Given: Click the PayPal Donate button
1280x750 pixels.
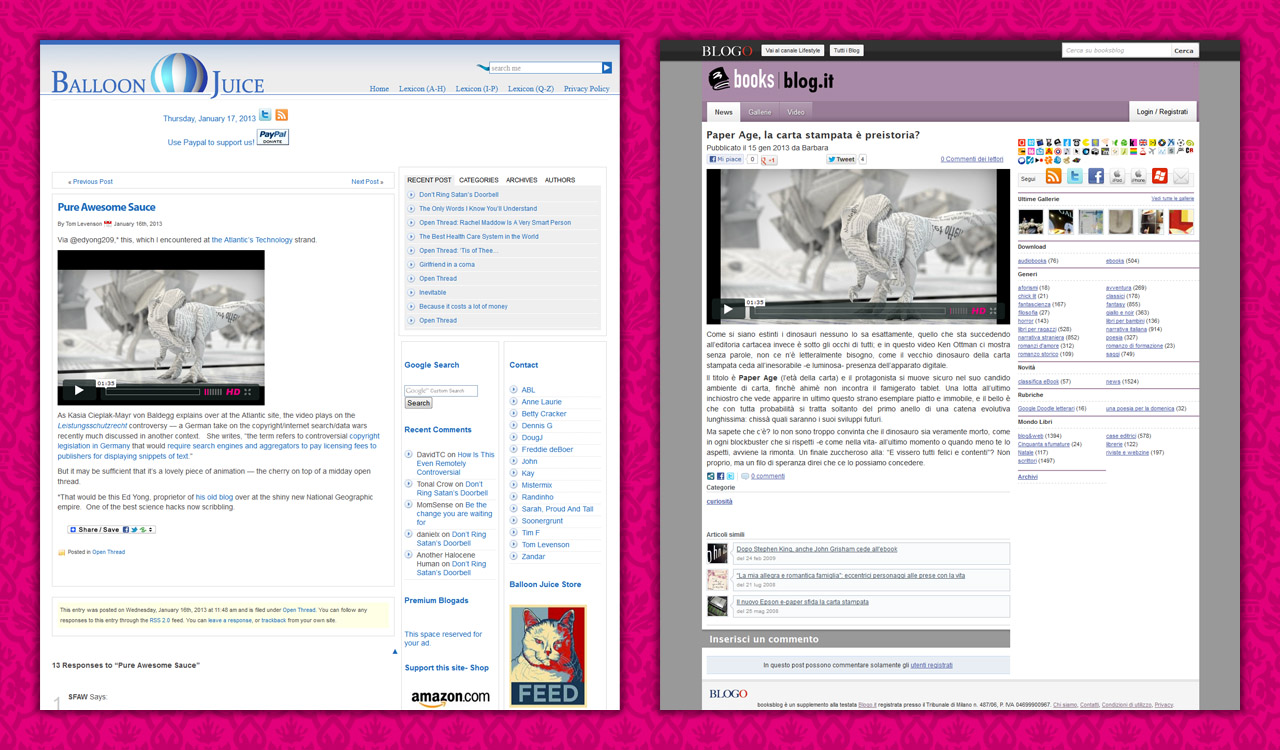Looking at the screenshot, I should 272,137.
